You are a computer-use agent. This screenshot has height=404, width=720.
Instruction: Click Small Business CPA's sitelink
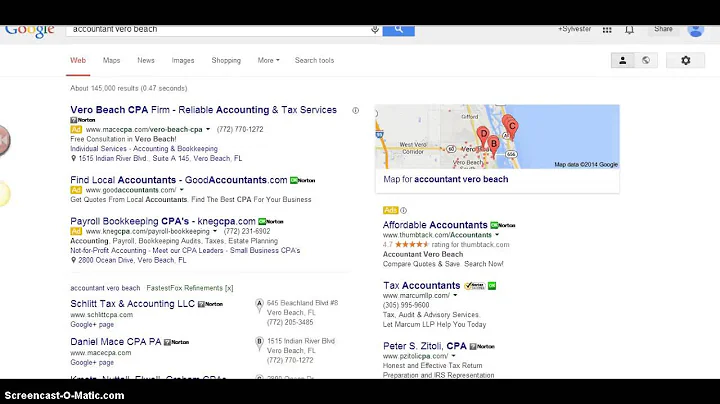click(265, 251)
